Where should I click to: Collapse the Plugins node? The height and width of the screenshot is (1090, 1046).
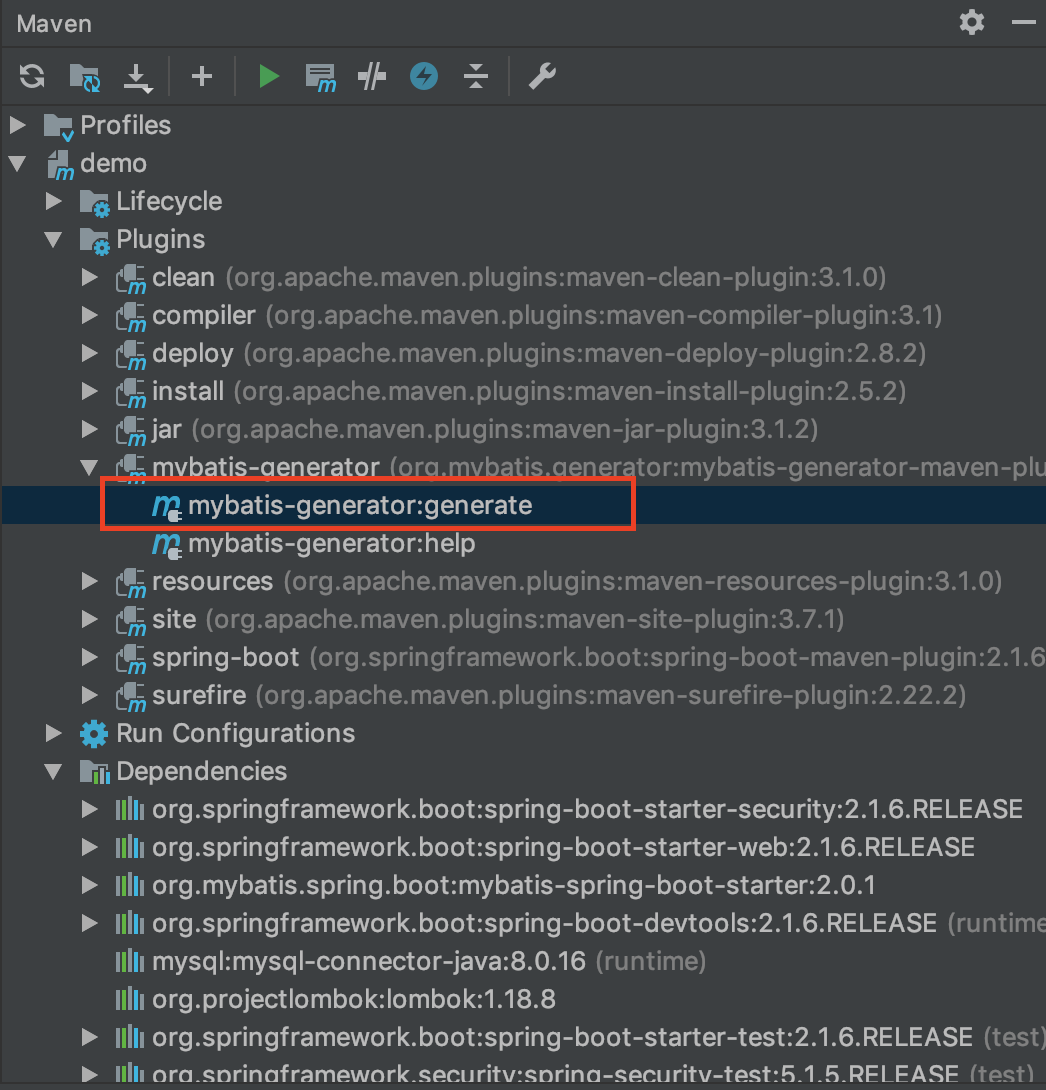[54, 240]
